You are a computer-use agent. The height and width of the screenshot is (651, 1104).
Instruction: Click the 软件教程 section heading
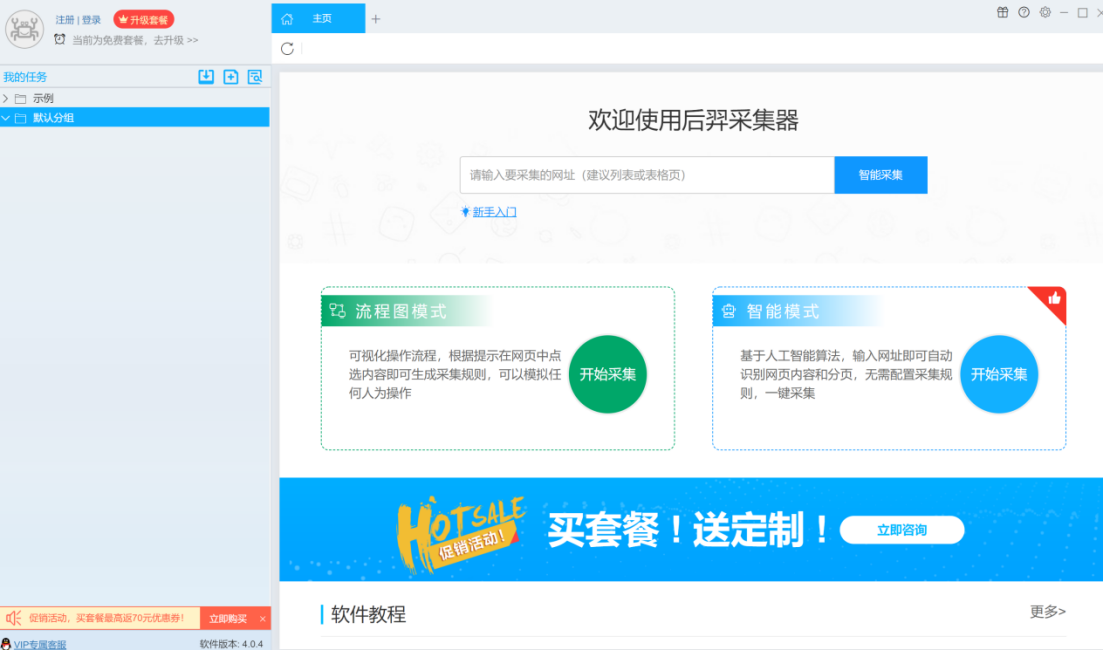pos(368,614)
